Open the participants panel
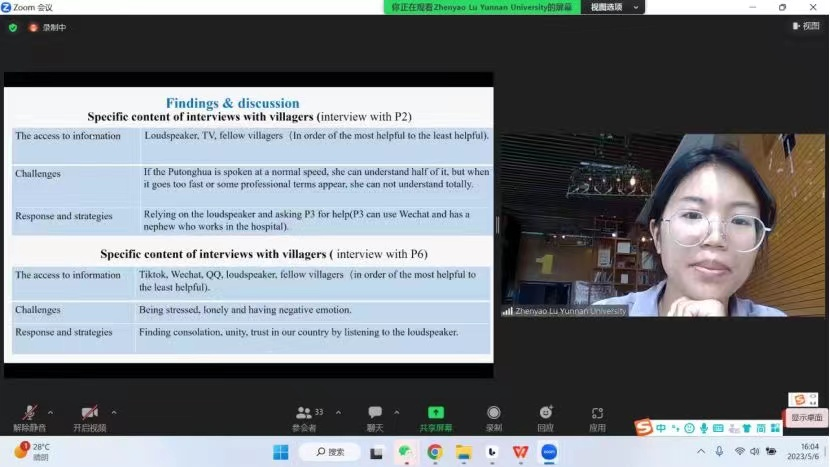The width and height of the screenshot is (830, 467). tap(304, 416)
